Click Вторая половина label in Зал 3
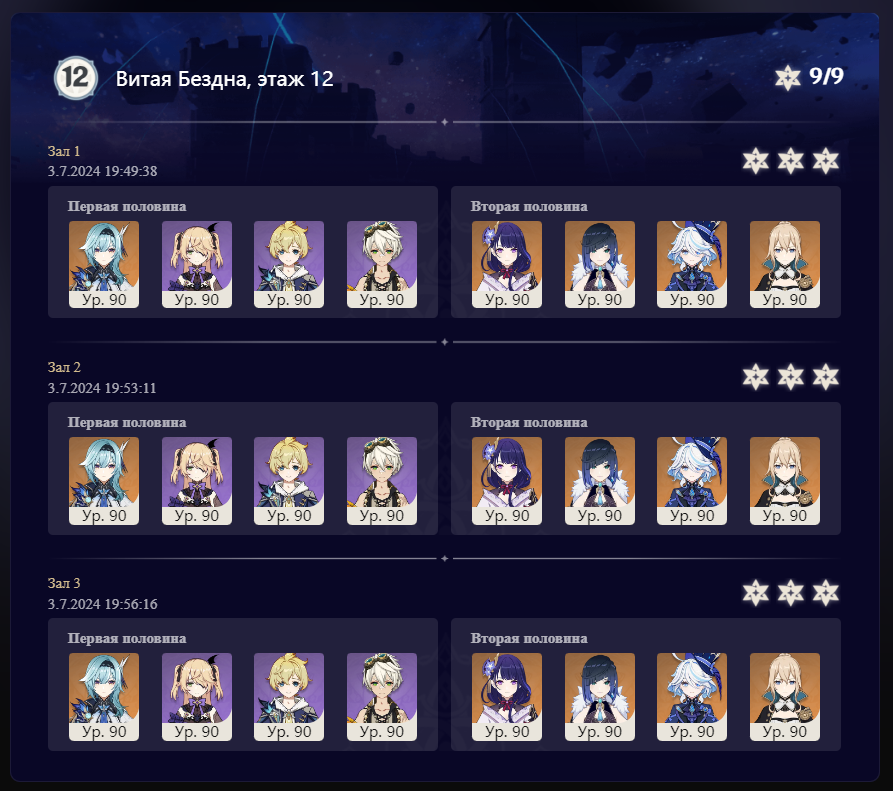893x791 pixels. tap(529, 638)
